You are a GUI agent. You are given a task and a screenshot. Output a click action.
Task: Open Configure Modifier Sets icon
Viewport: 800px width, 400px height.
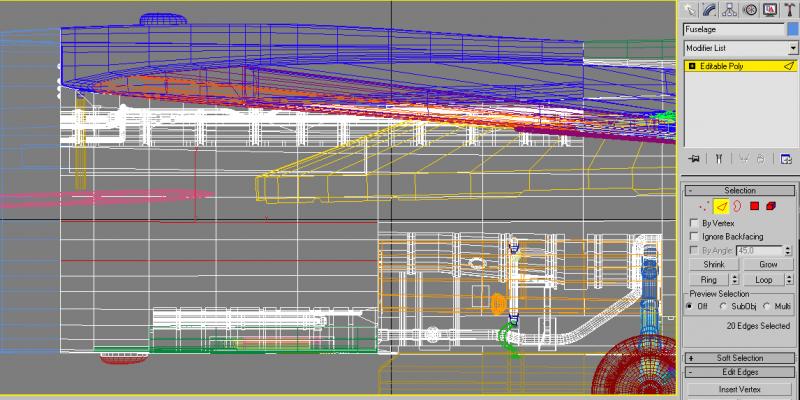click(x=786, y=159)
